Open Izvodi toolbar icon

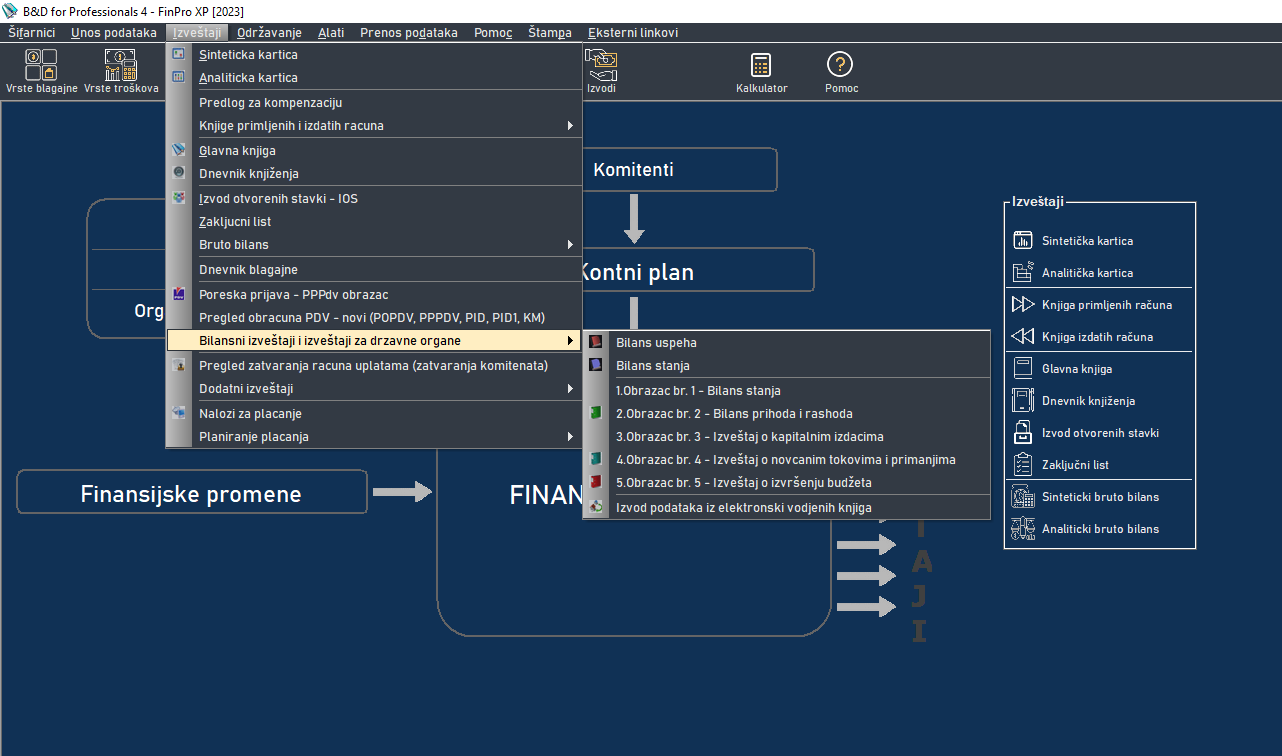pos(601,64)
